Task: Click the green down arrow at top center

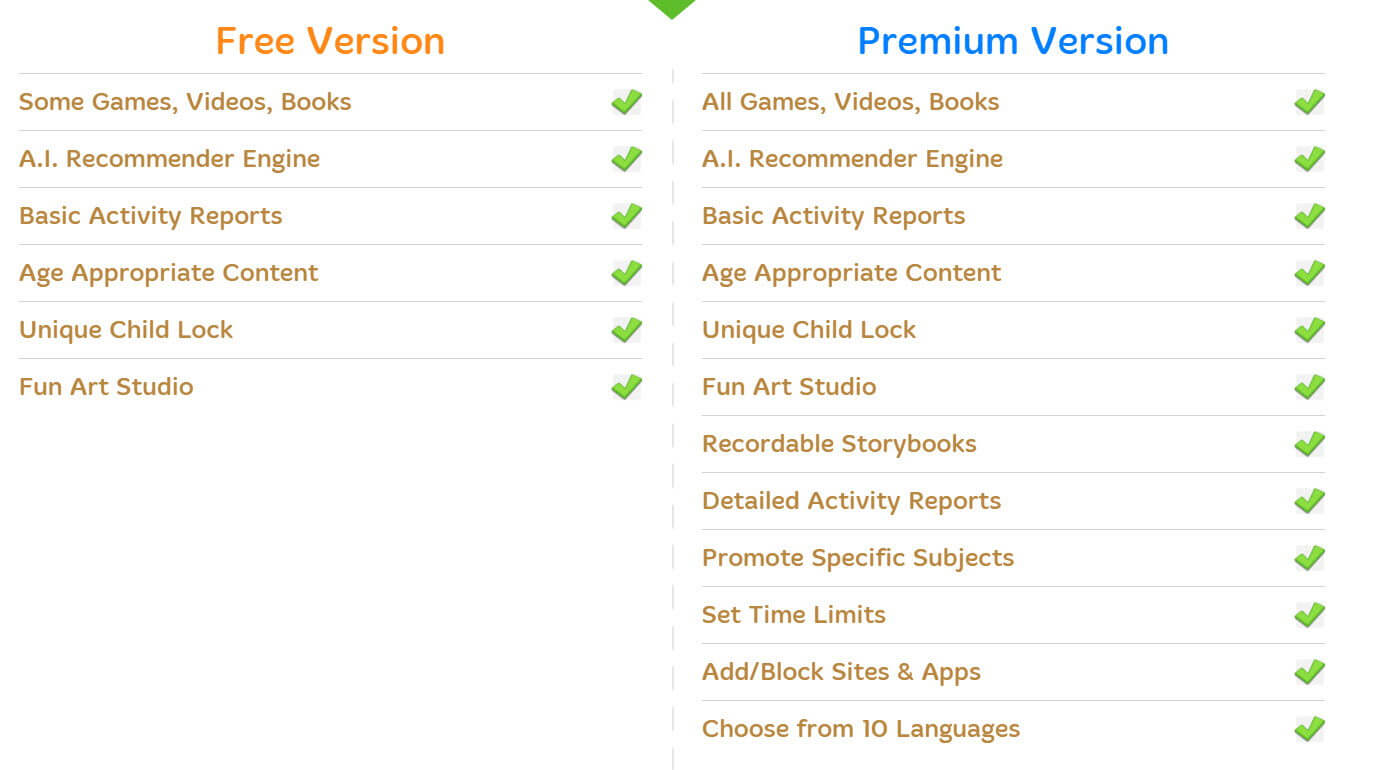Action: pos(672,8)
